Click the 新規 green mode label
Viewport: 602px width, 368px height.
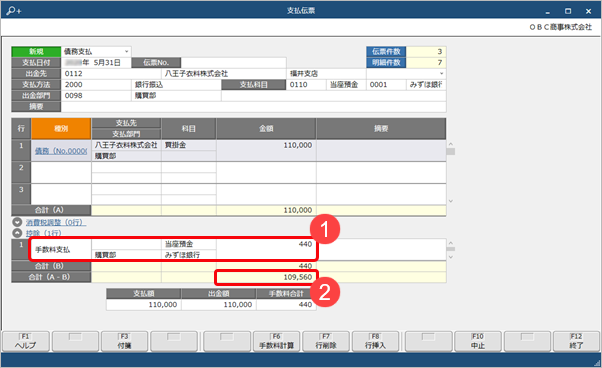[36, 51]
